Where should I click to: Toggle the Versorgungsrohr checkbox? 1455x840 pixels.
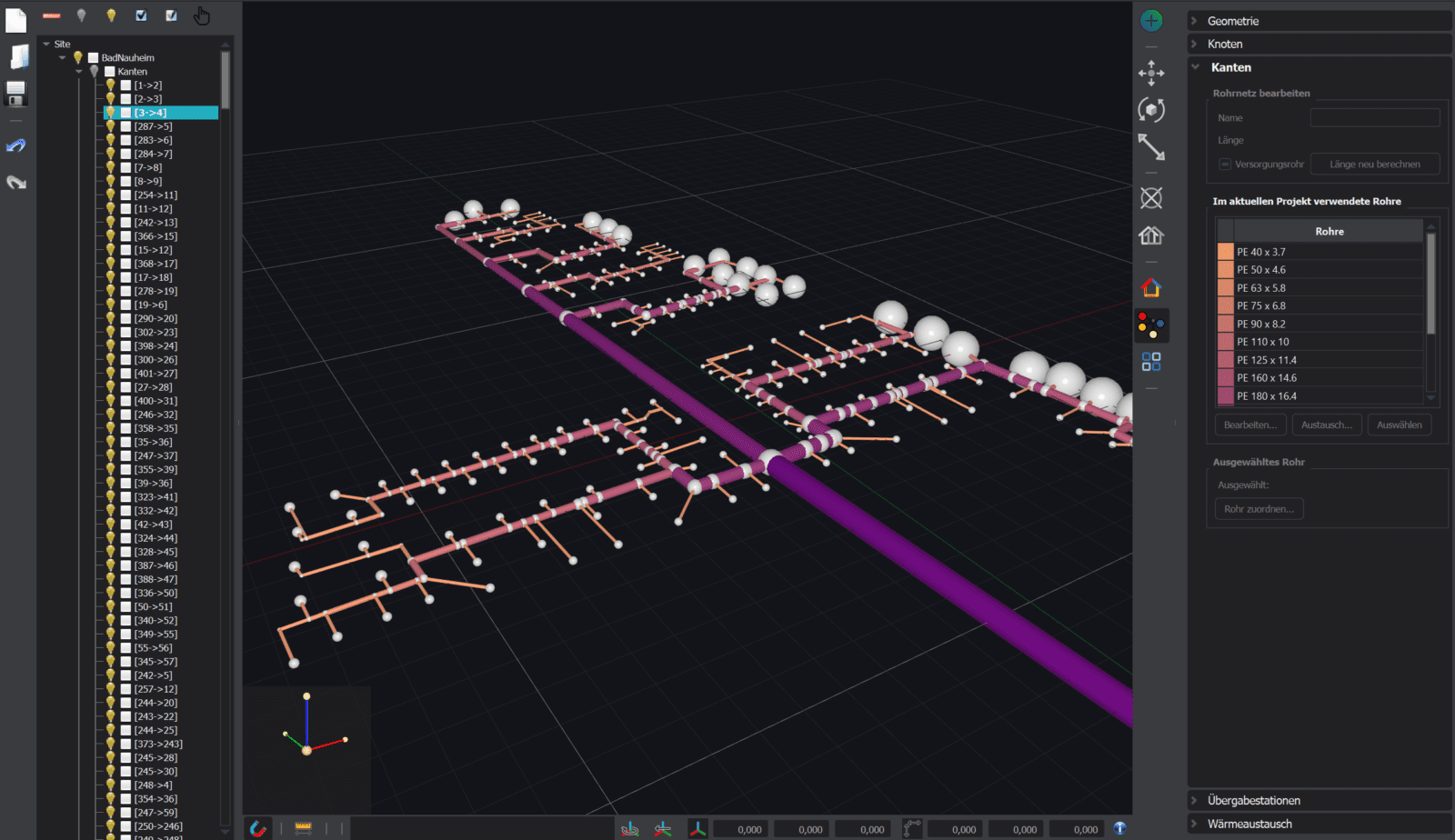pos(1225,165)
